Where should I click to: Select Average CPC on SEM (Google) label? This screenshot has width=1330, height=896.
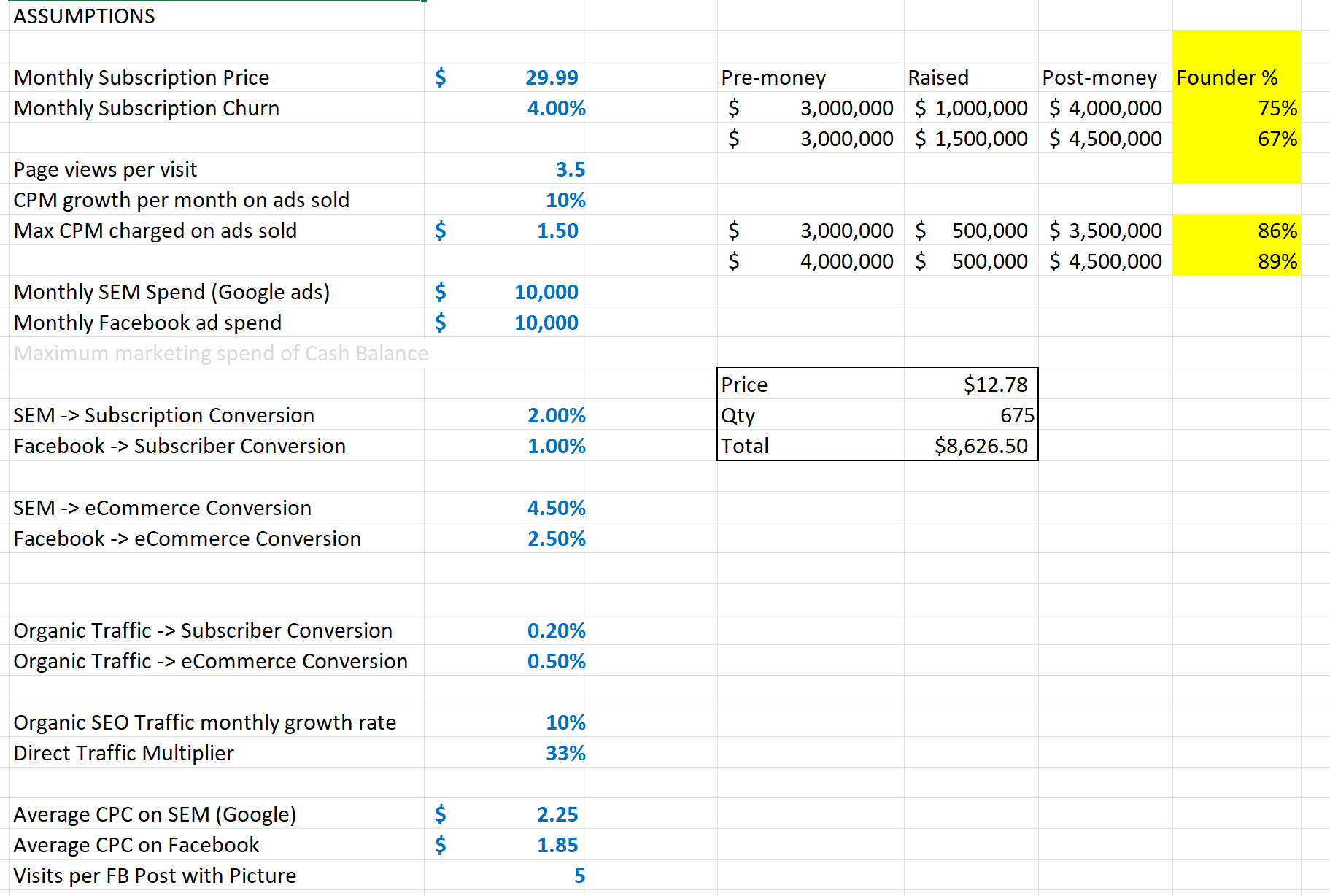[216, 814]
